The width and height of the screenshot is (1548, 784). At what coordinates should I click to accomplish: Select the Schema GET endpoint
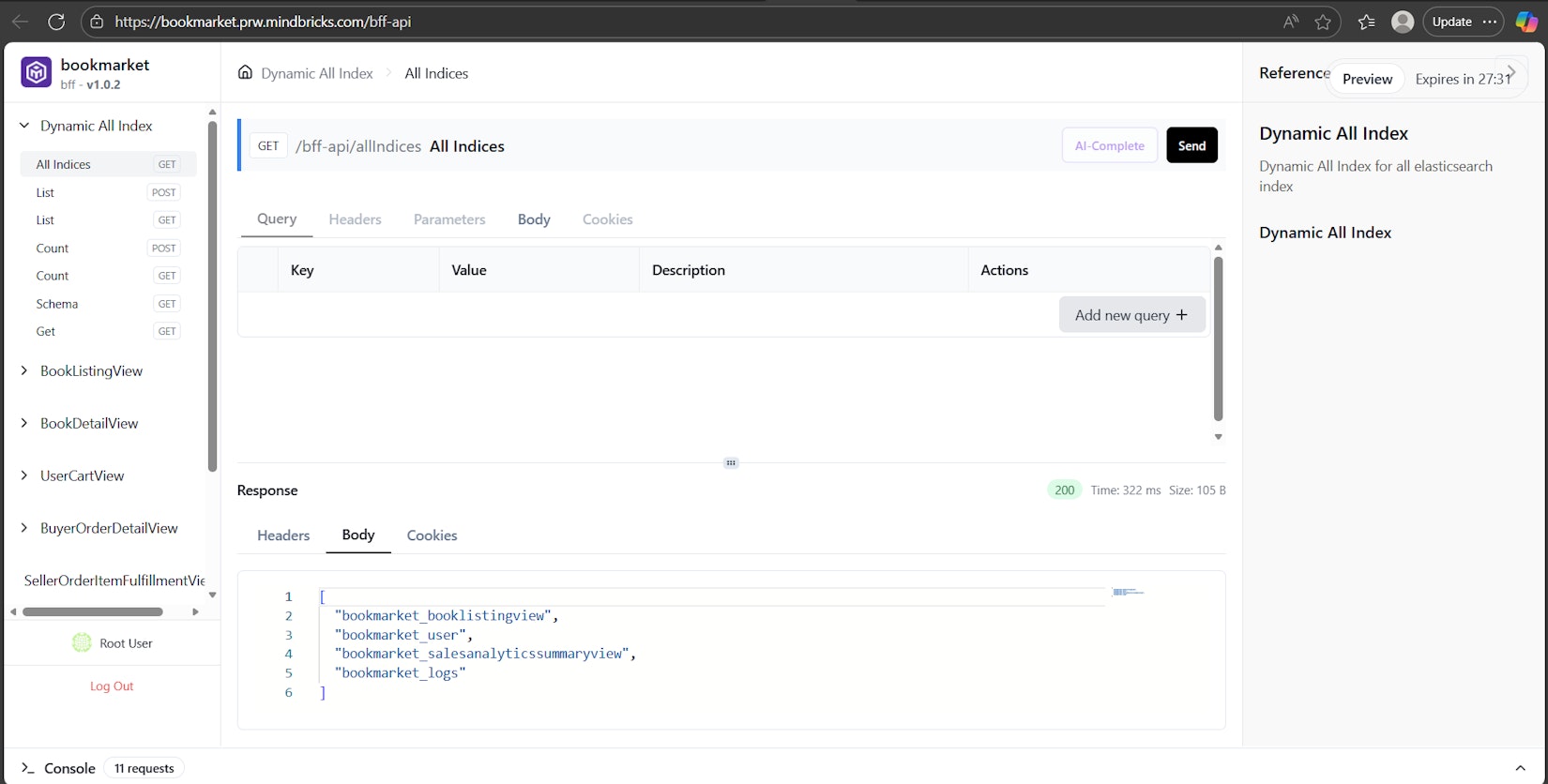[57, 304]
